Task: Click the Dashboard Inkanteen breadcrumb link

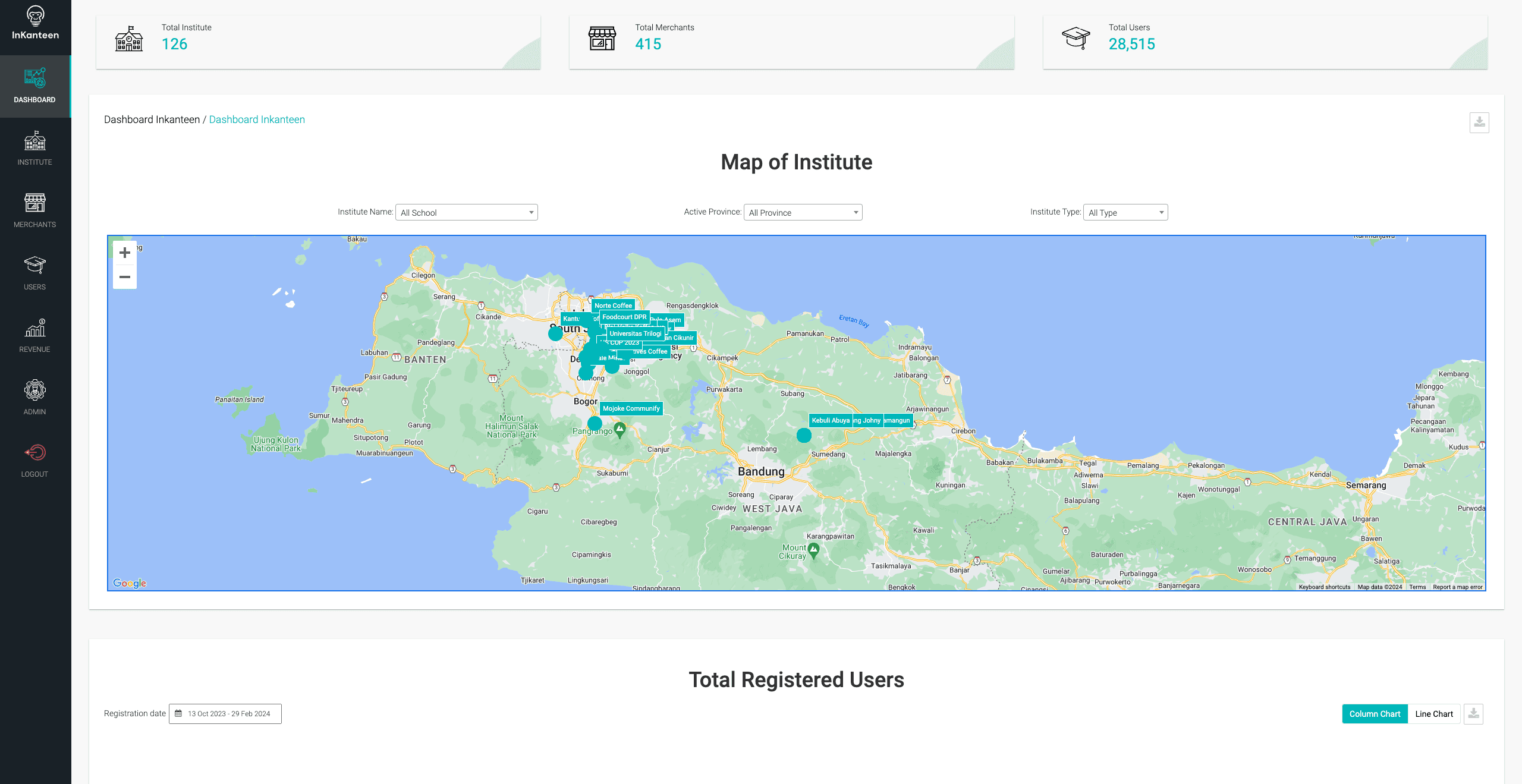Action: 257,119
